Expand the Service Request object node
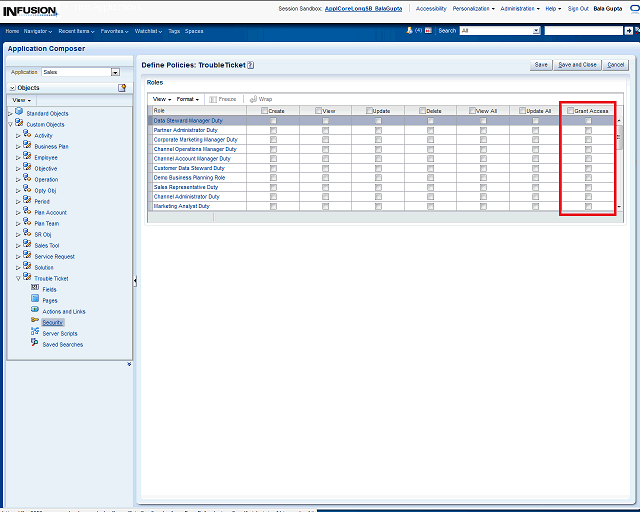 [17, 256]
